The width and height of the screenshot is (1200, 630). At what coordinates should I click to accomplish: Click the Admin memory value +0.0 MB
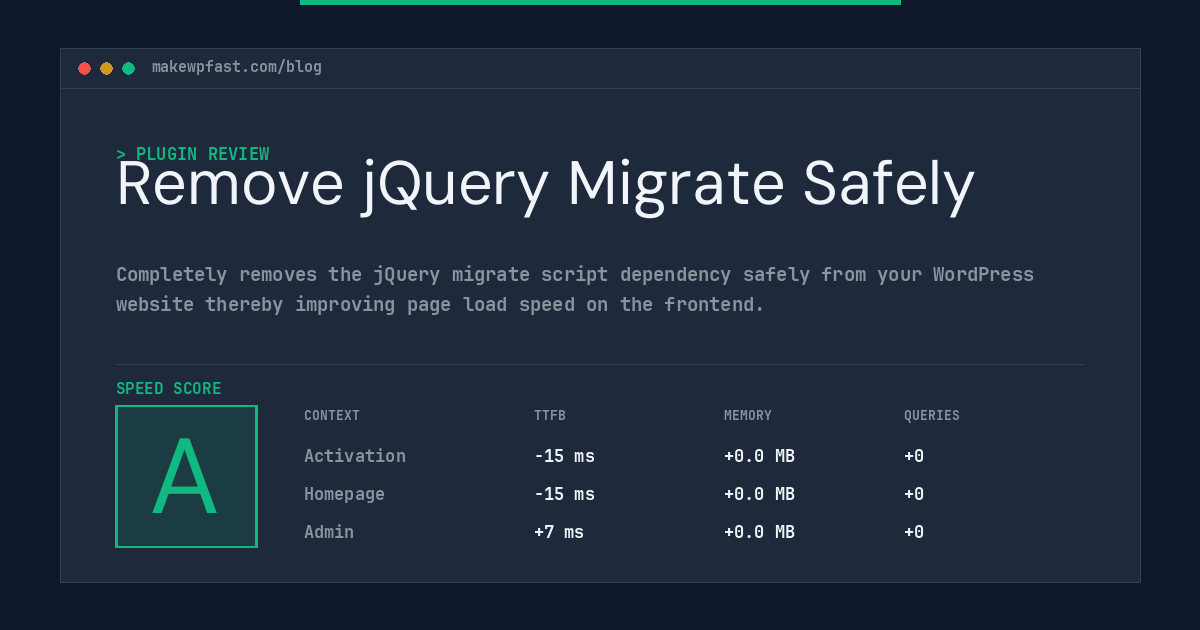click(x=759, y=532)
